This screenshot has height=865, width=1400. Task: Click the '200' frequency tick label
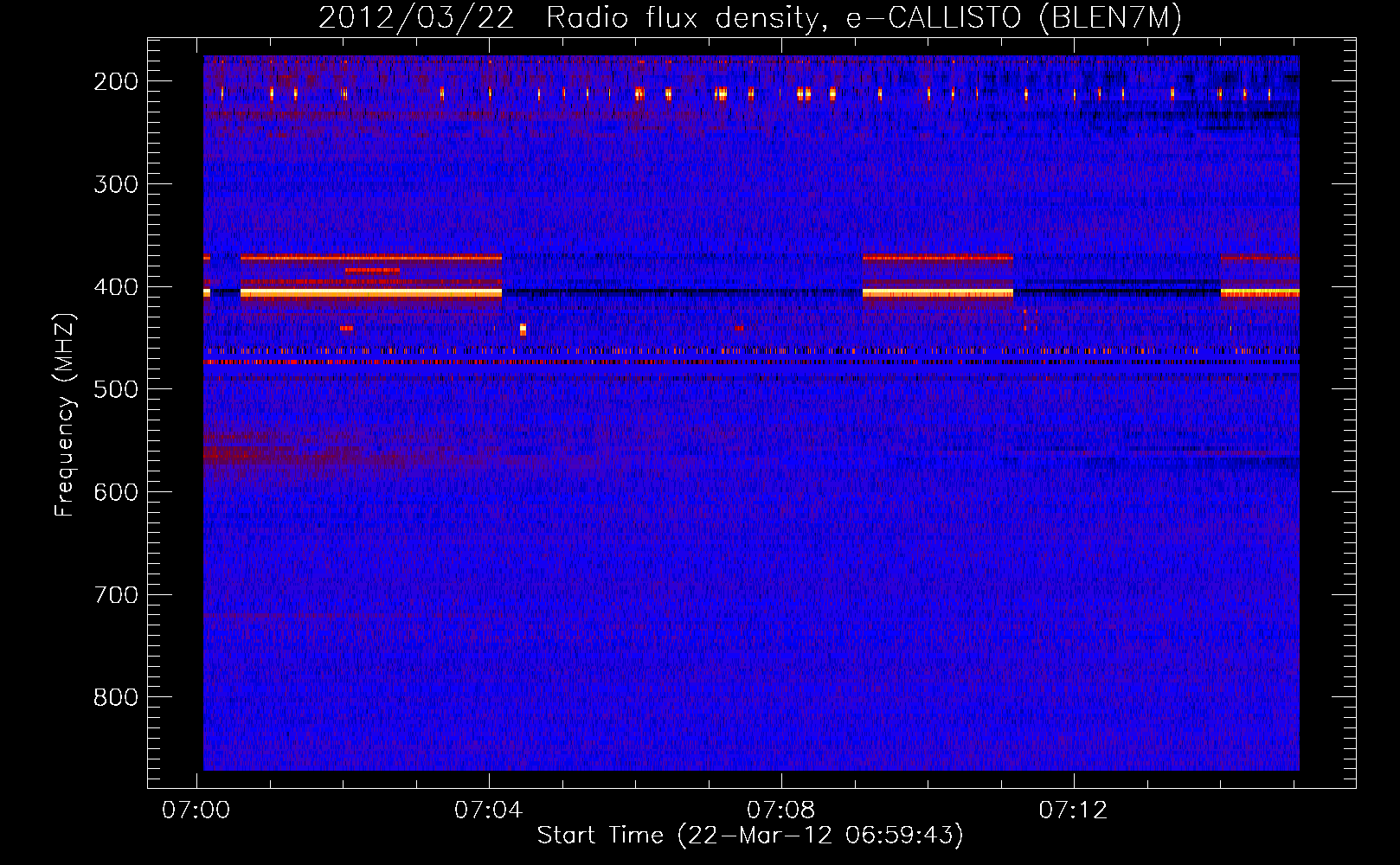pyautogui.click(x=116, y=81)
